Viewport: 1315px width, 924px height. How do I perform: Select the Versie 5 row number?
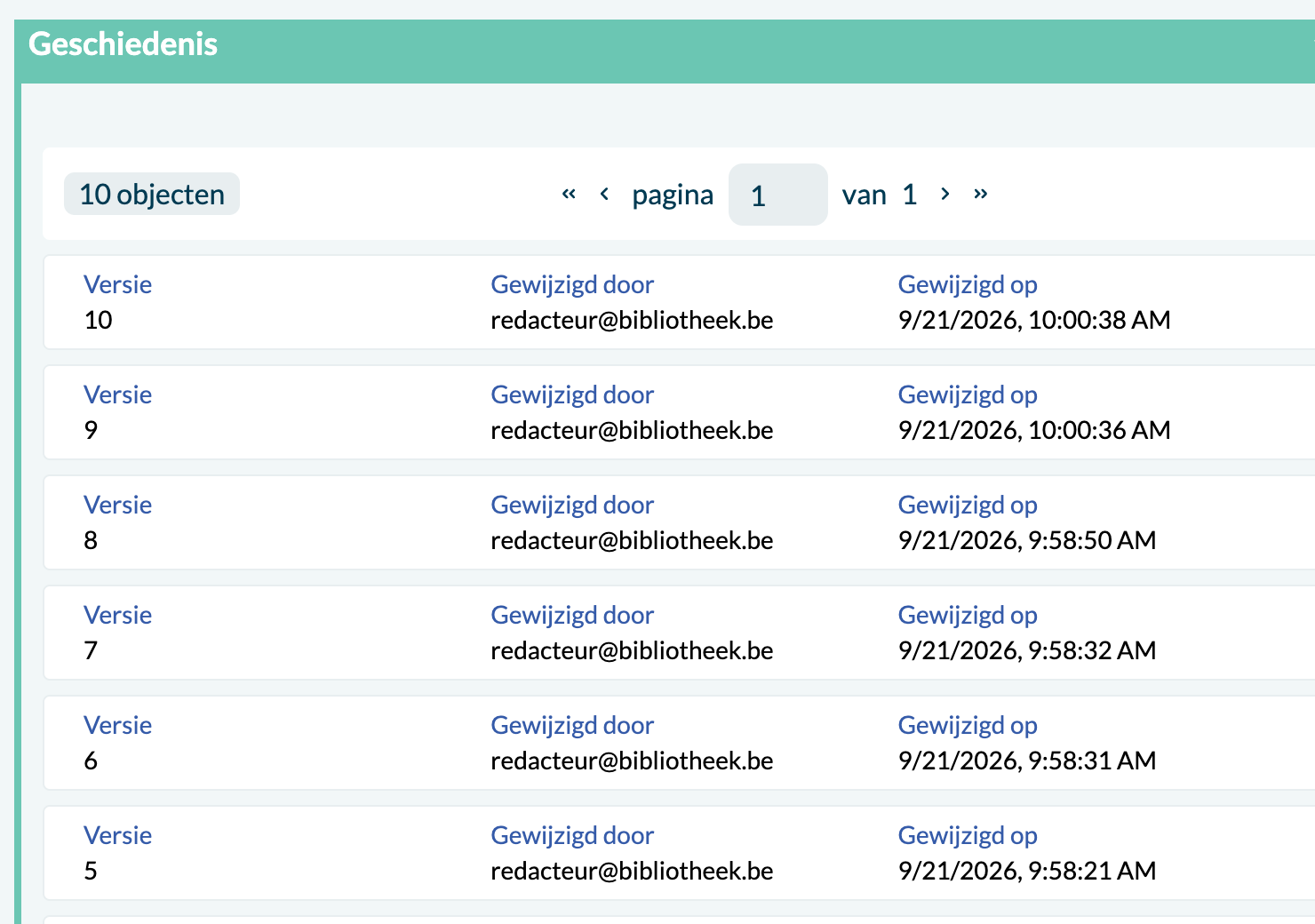pos(91,871)
